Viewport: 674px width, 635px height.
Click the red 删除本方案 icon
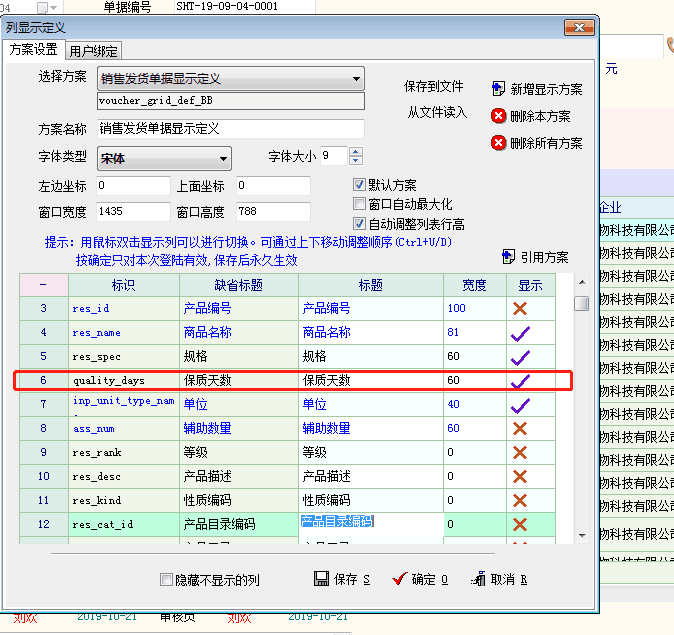coord(499,116)
